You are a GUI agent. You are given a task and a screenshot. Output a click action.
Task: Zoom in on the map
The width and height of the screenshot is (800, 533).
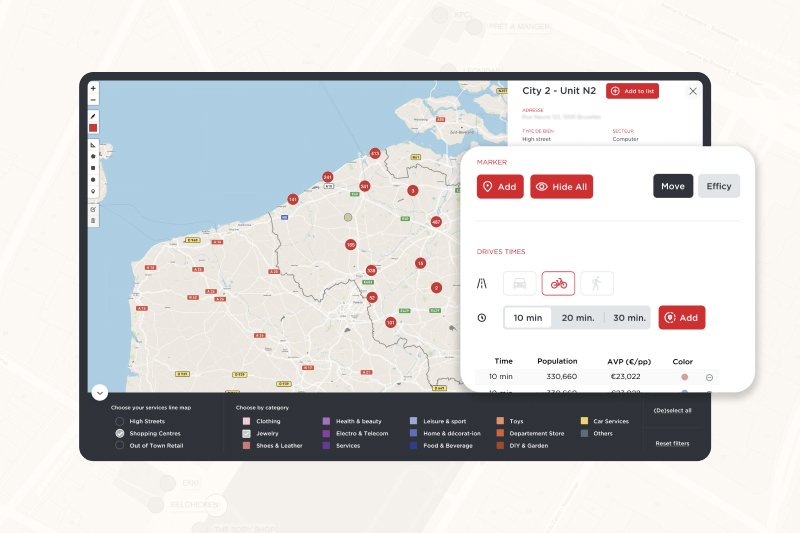tap(93, 88)
